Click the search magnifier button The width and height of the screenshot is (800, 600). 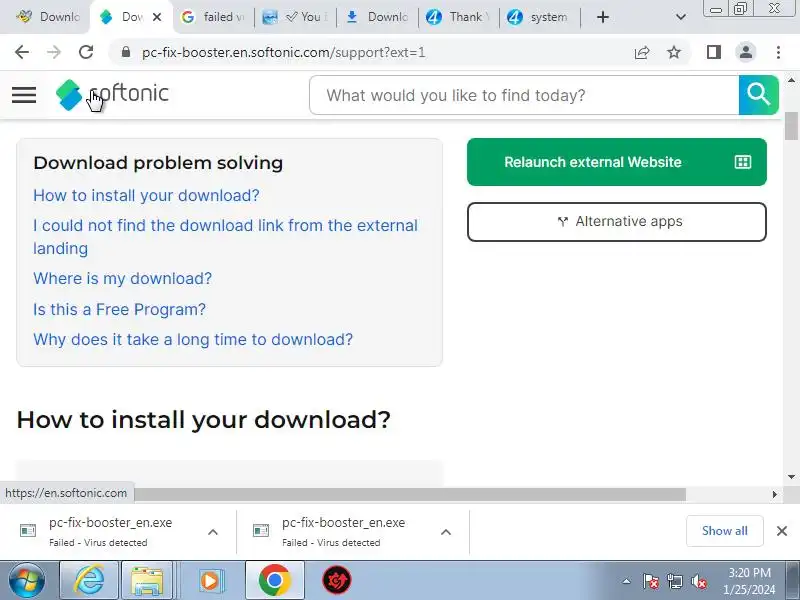758,95
